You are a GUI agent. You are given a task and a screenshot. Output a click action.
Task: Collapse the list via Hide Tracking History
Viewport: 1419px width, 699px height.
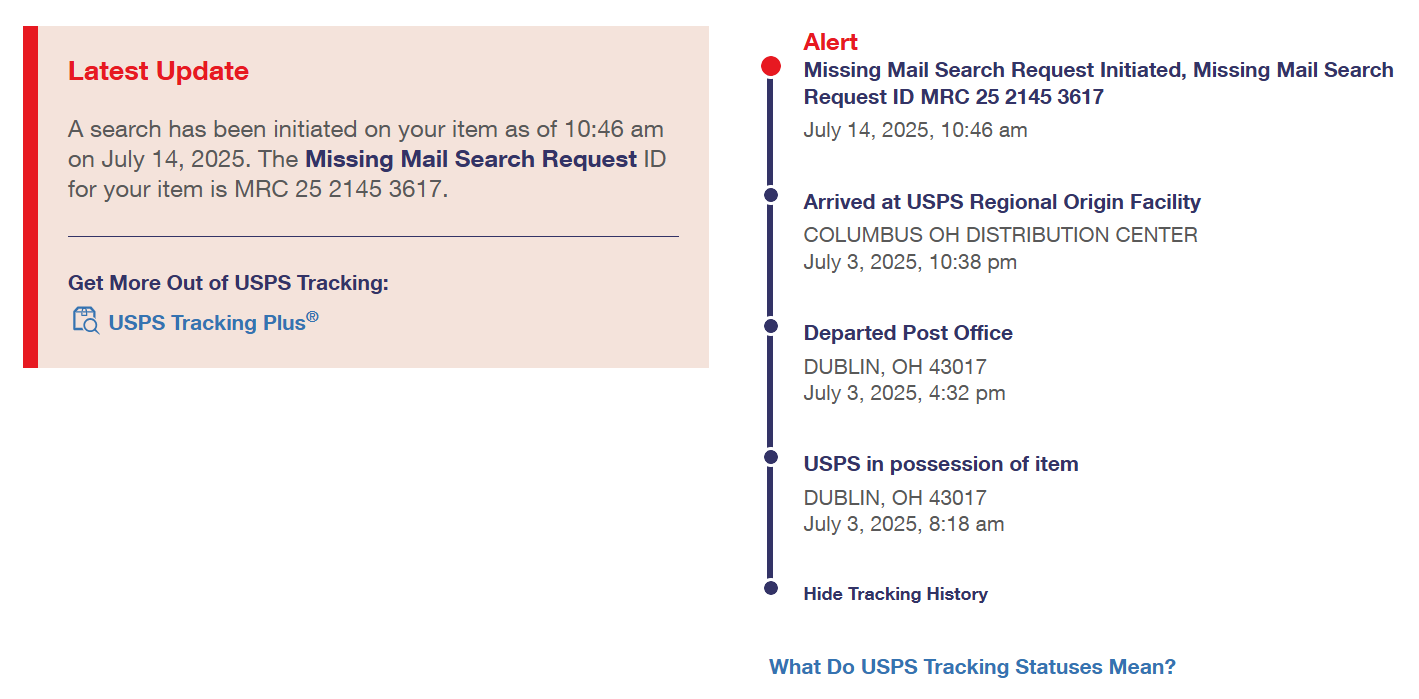[x=895, y=594]
